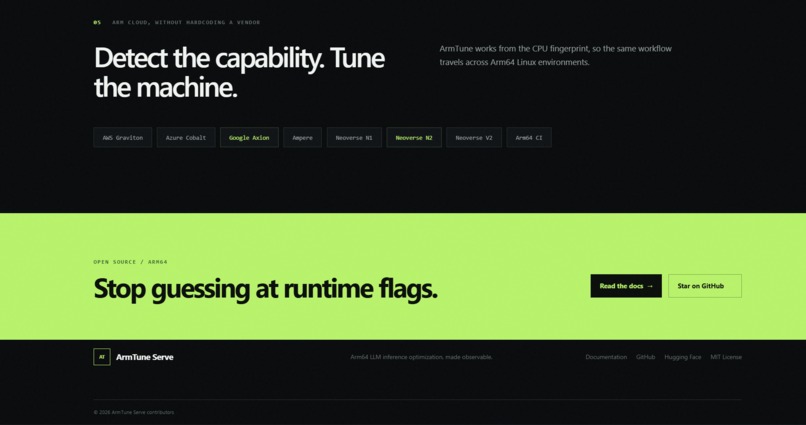806x425 pixels.
Task: Select the Azure Cobalt chip
Action: point(186,138)
